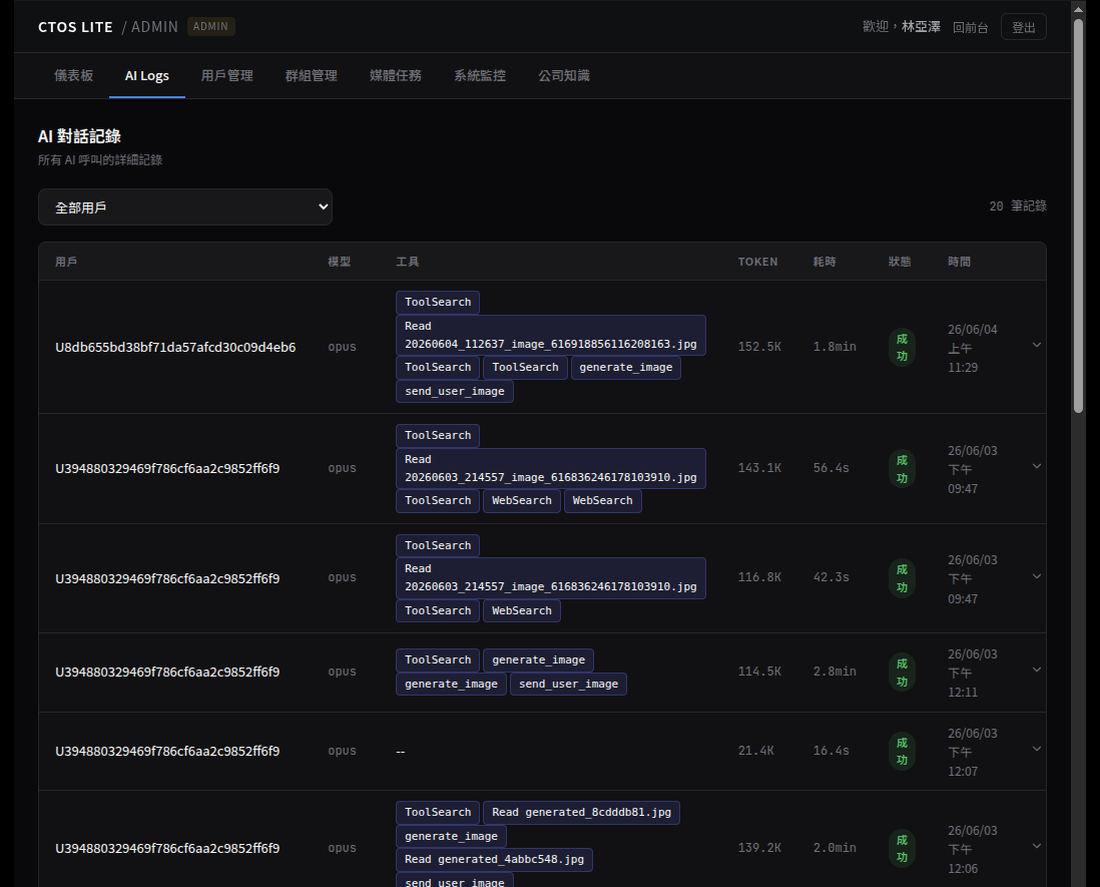Click the 登出 logout button
The height and width of the screenshot is (887, 1100).
[1023, 27]
